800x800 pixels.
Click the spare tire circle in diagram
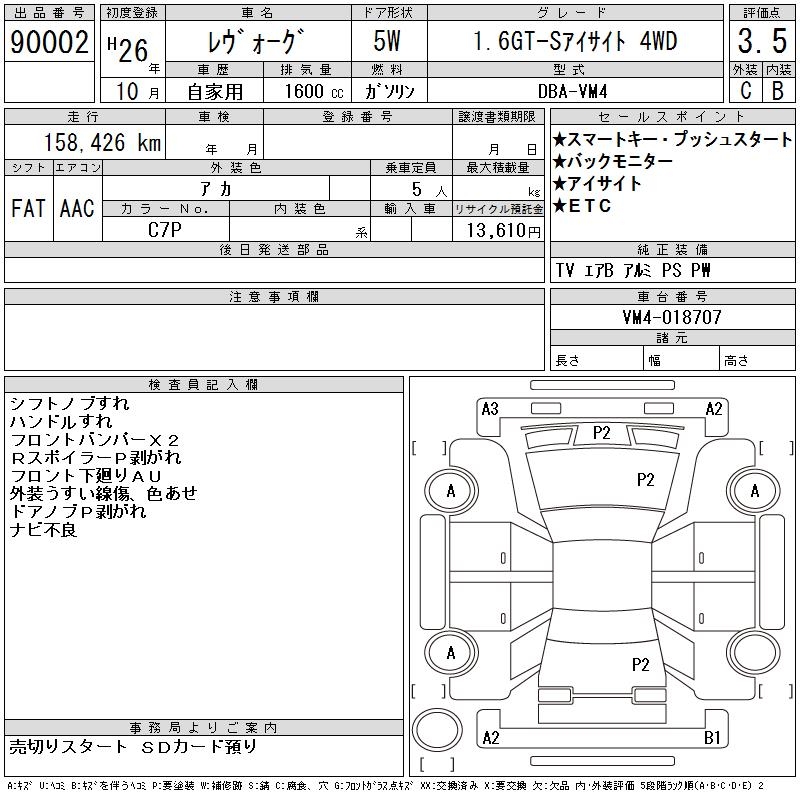(437, 730)
